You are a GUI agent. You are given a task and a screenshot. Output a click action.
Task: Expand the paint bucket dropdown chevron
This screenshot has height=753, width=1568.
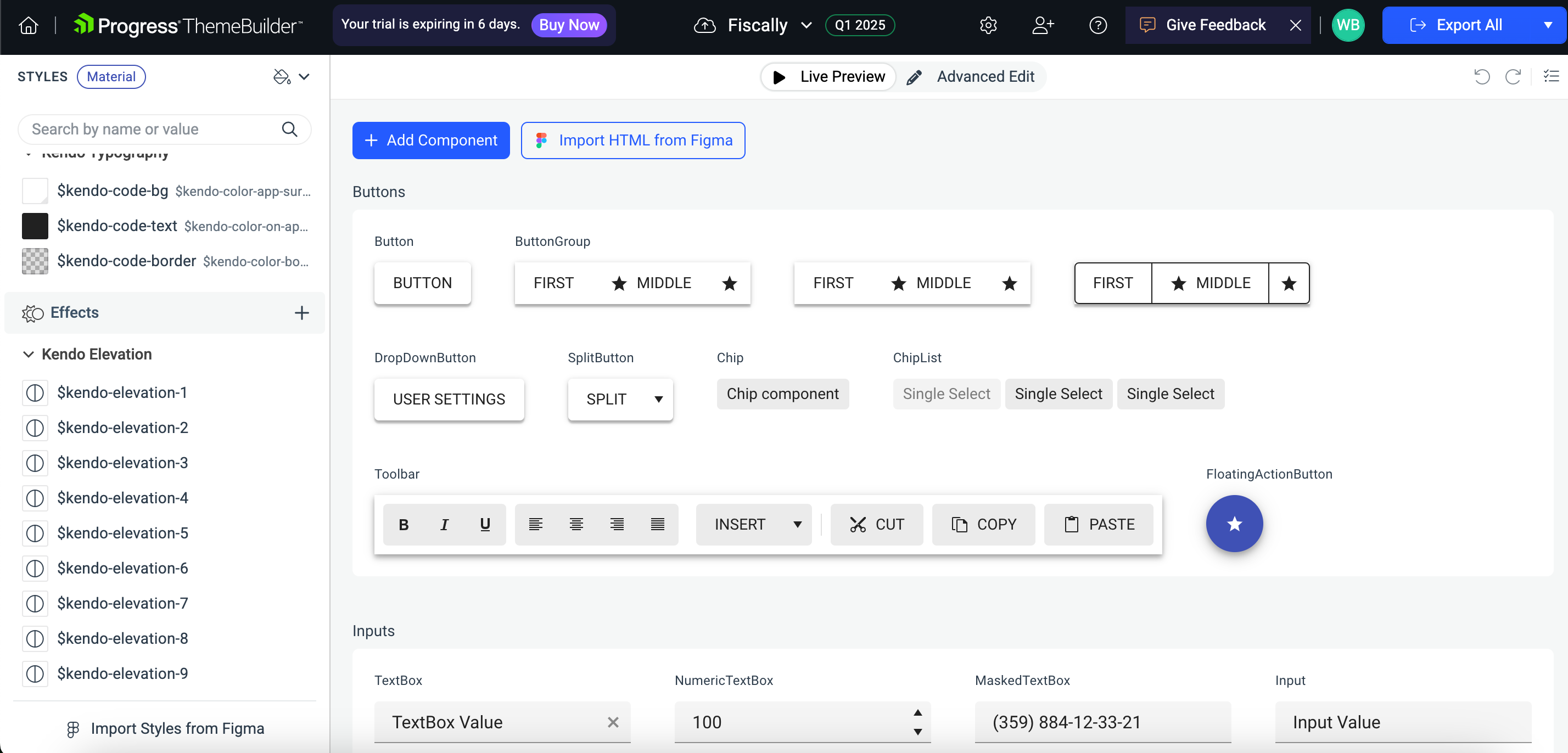[304, 77]
